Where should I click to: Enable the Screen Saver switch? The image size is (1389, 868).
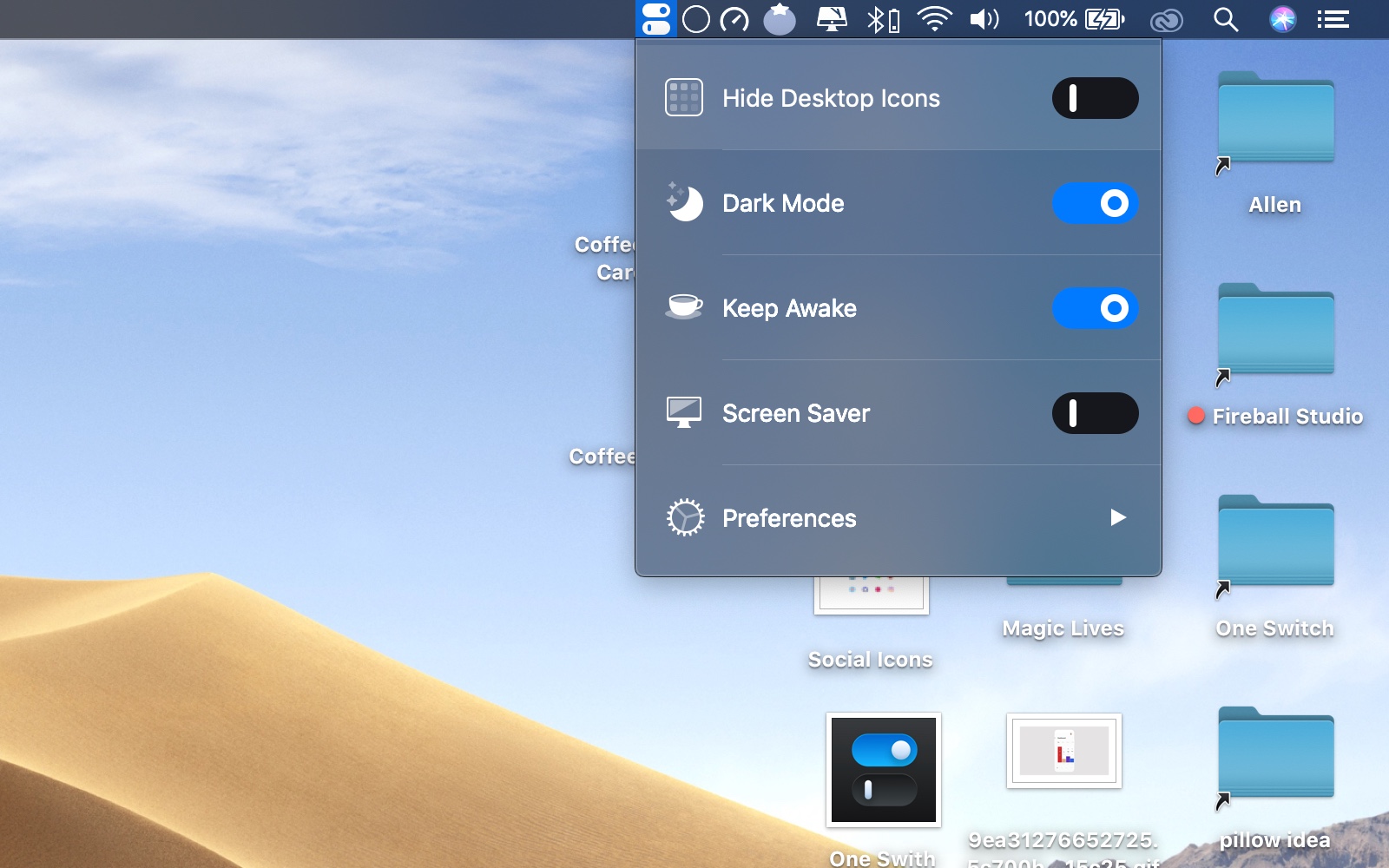pyautogui.click(x=1095, y=413)
